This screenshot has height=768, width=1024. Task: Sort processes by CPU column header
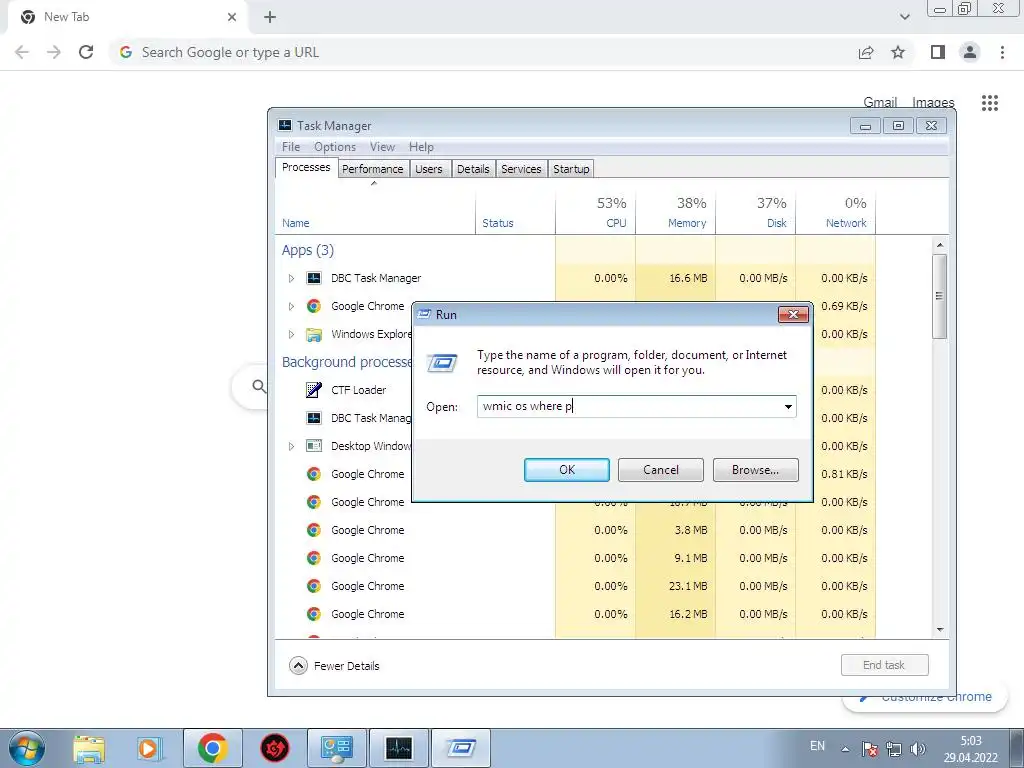[x=595, y=212]
